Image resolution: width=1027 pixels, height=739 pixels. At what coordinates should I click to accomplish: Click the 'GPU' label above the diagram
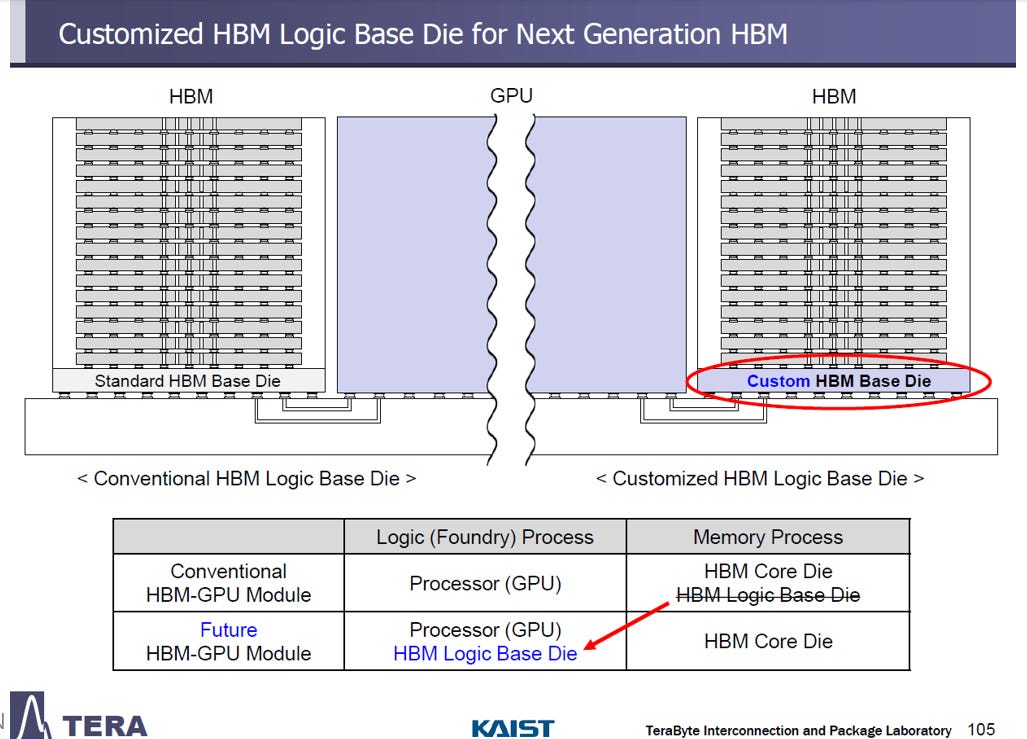pyautogui.click(x=512, y=96)
